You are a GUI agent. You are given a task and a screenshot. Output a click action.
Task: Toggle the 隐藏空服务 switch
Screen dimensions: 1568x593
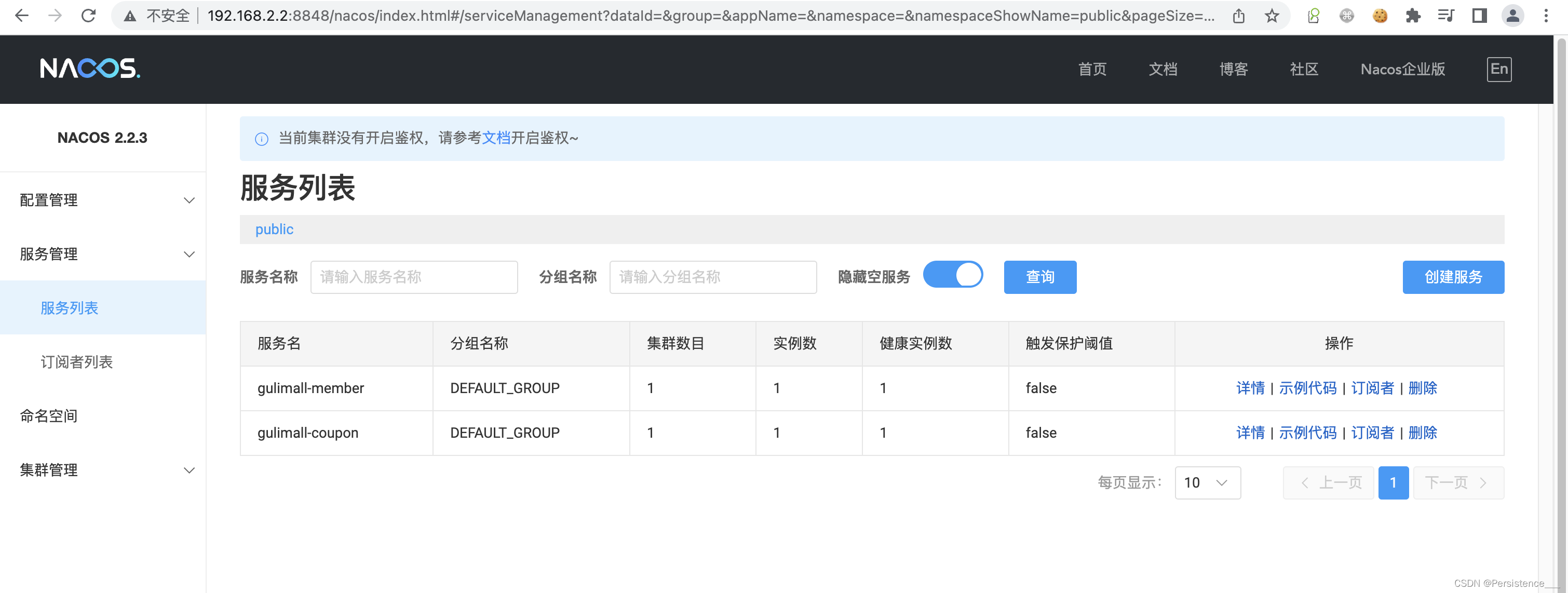click(x=953, y=275)
